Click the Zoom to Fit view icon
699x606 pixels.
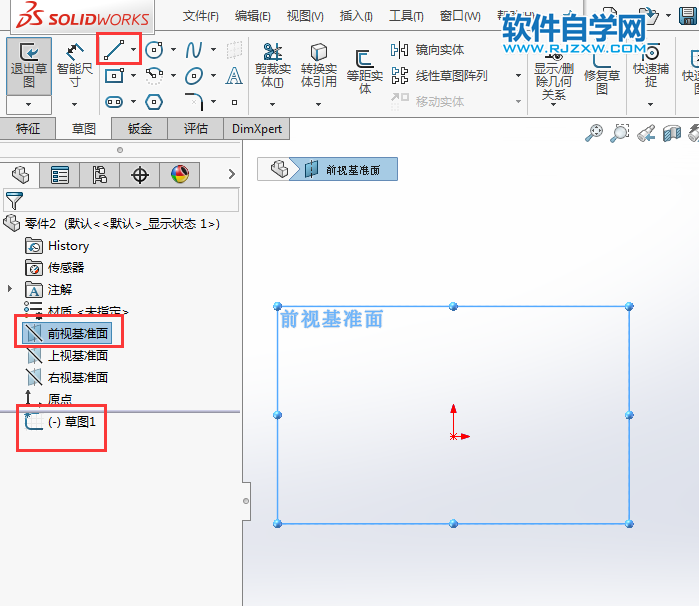pos(594,133)
